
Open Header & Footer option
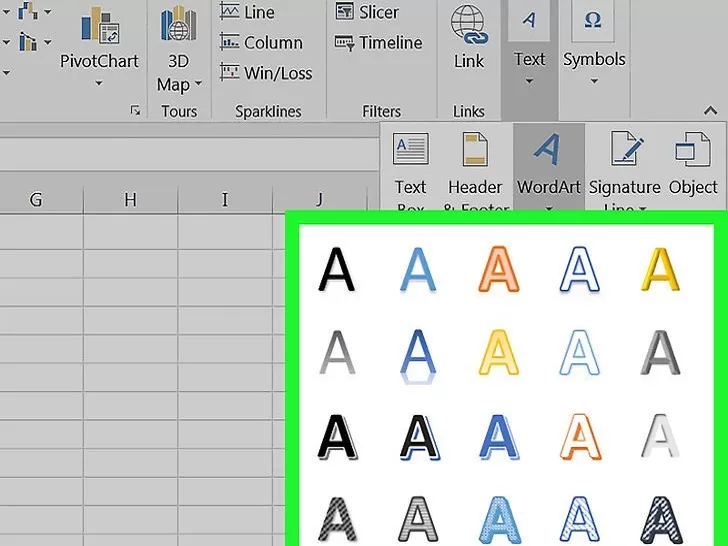[x=475, y=169]
